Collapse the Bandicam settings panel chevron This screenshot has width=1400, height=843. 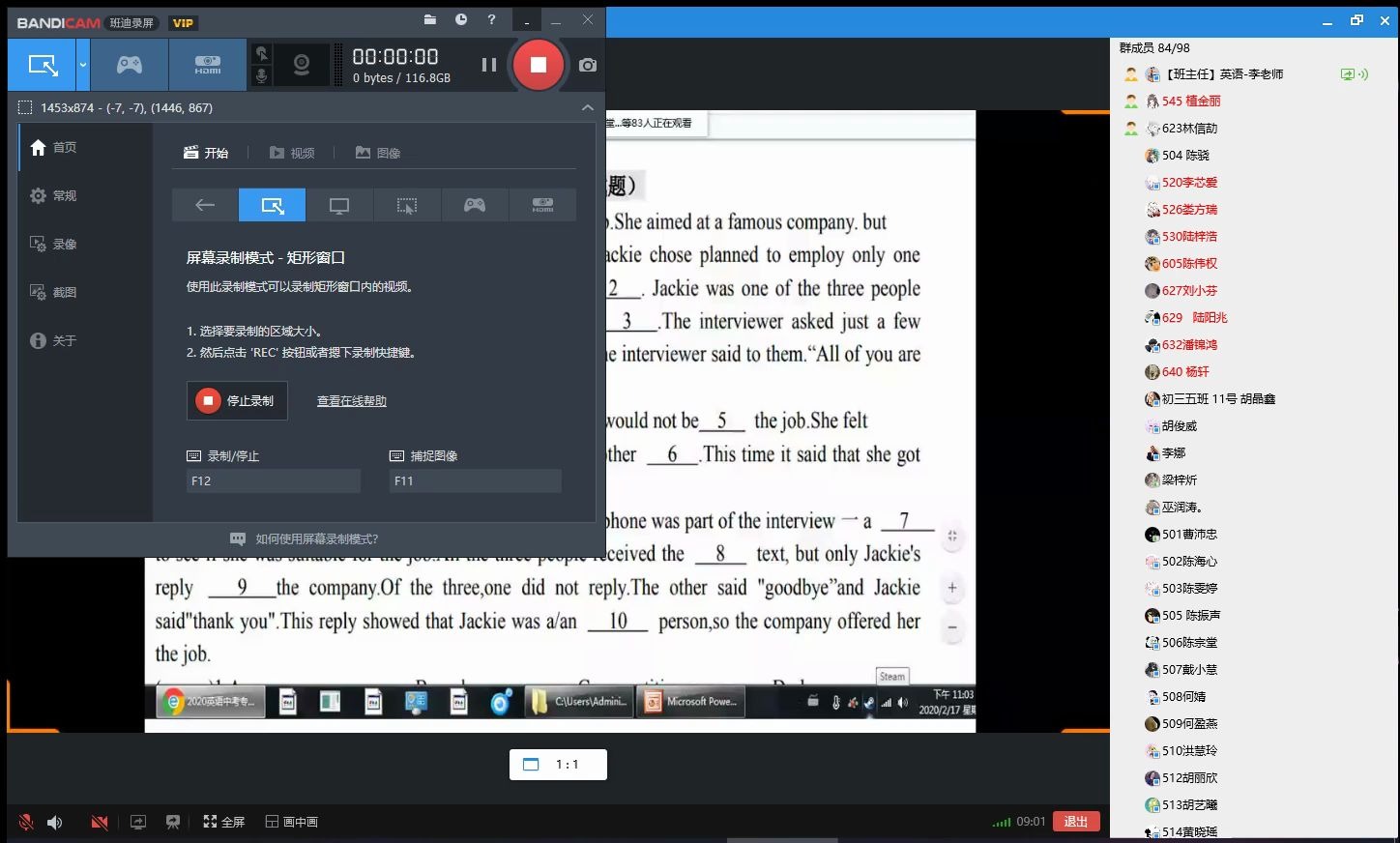[587, 107]
